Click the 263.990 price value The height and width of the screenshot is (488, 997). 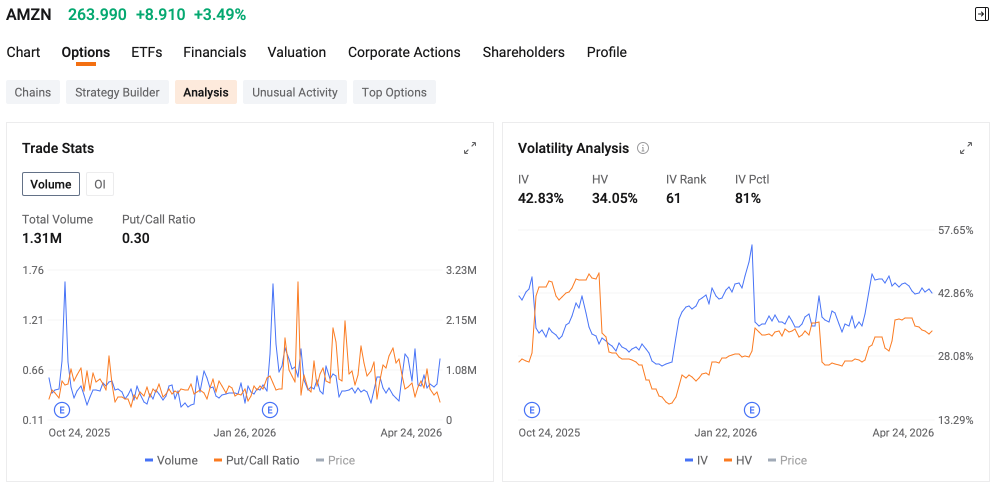(97, 14)
